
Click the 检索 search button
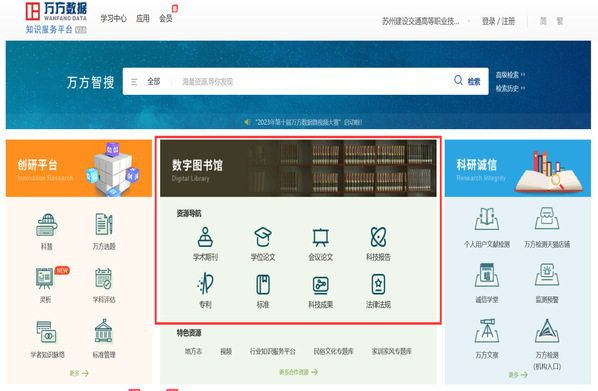click(x=467, y=81)
